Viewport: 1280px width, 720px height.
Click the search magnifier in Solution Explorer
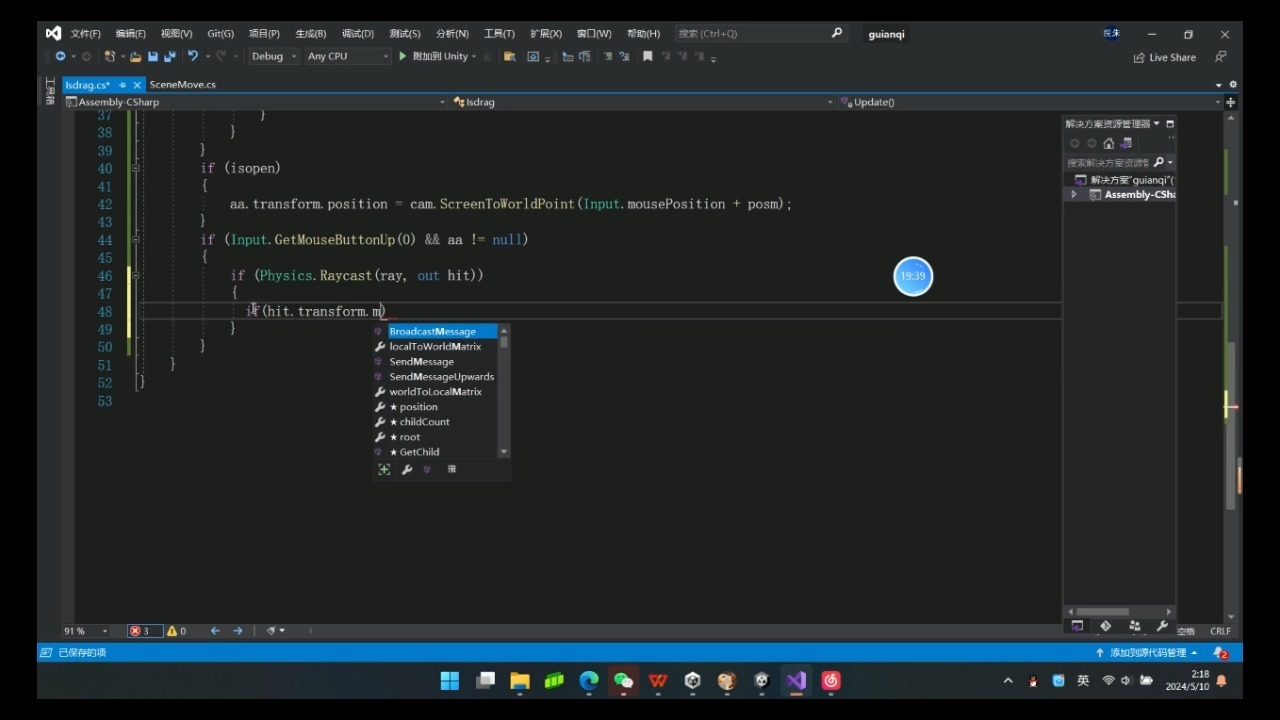pos(1159,162)
